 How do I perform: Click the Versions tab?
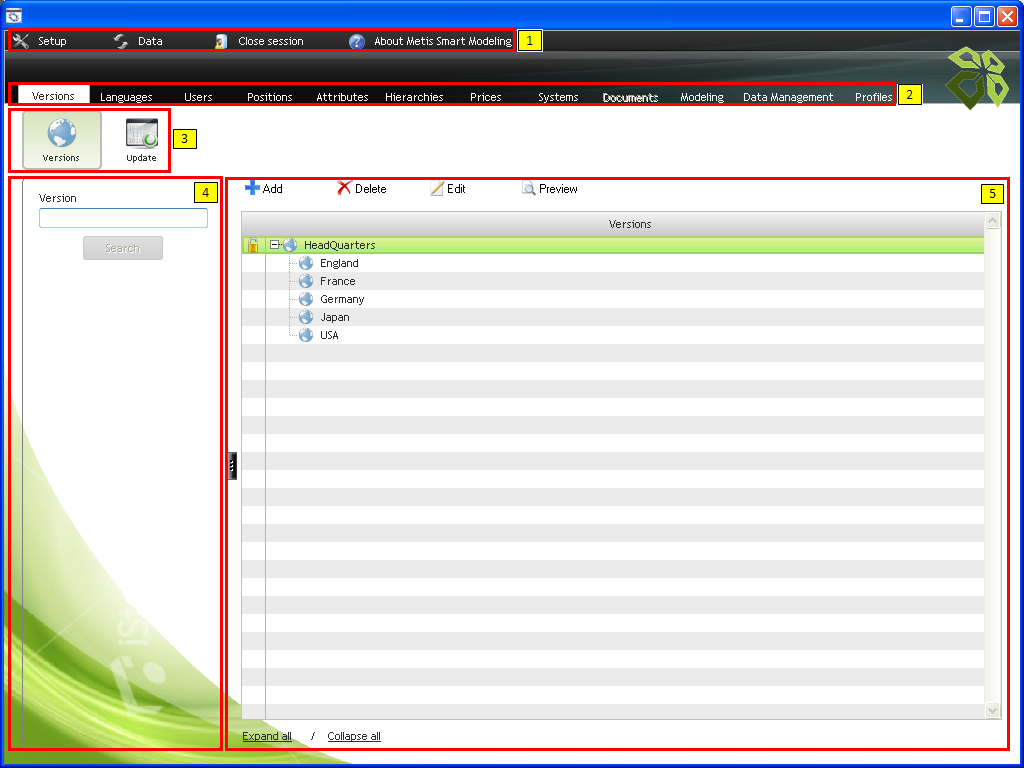[54, 95]
